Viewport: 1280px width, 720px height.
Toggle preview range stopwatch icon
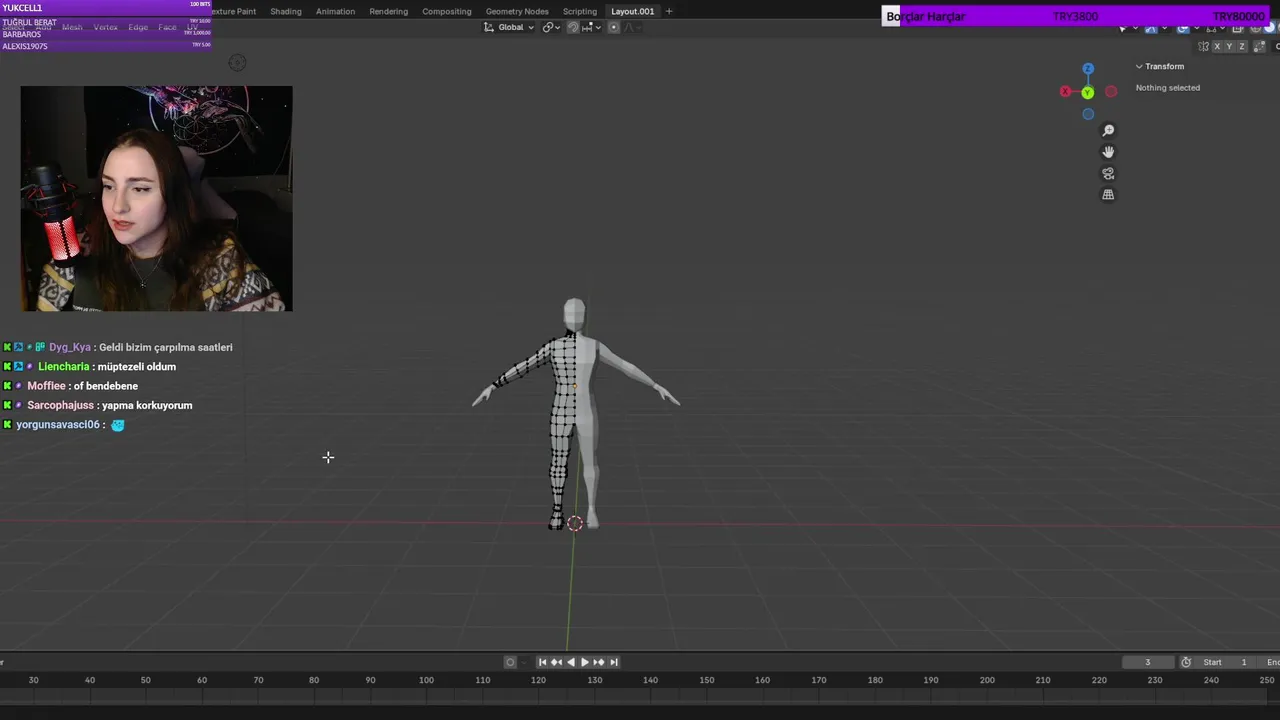point(1186,662)
